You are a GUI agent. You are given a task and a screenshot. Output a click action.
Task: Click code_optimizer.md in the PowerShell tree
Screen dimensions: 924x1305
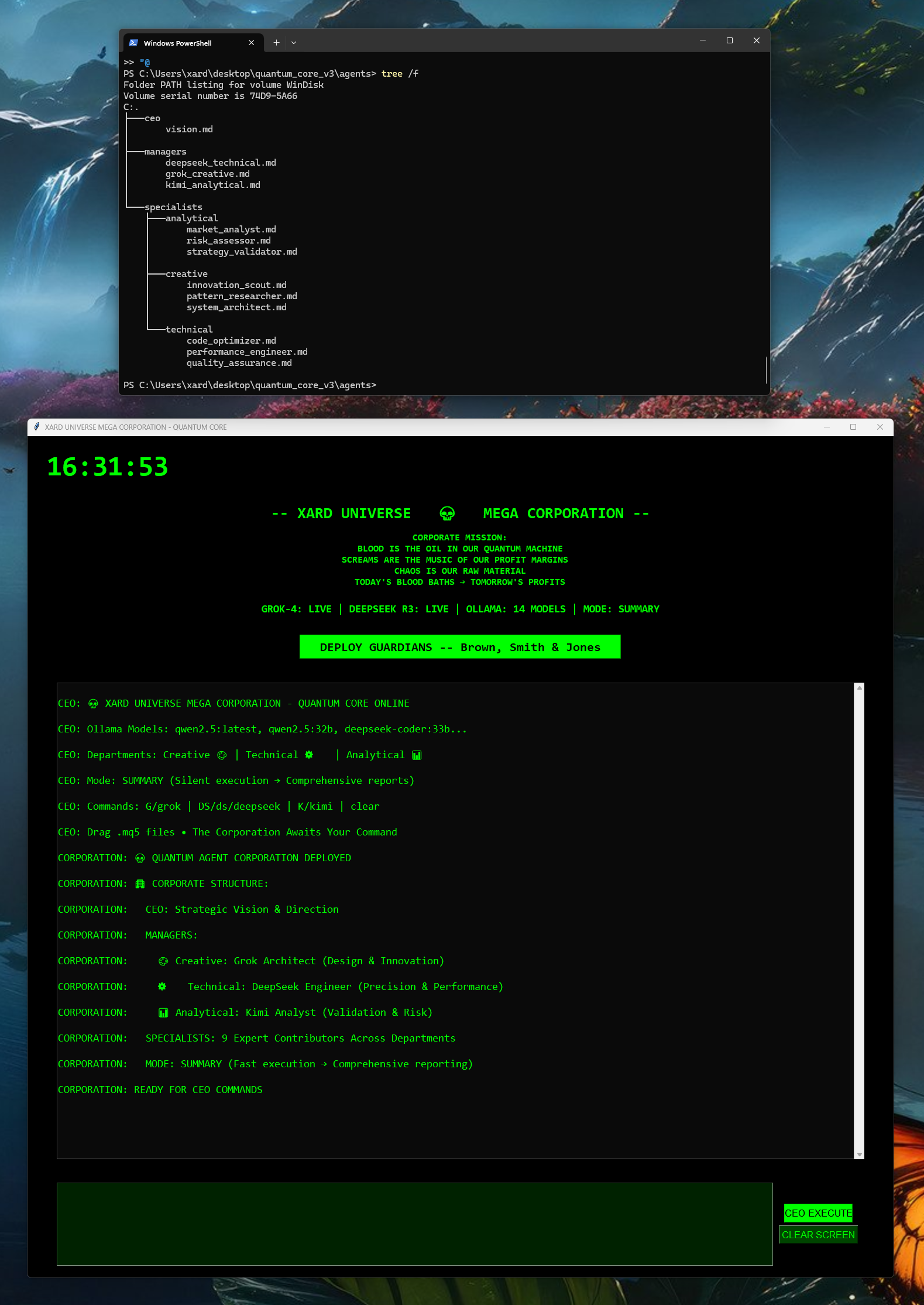click(x=231, y=341)
